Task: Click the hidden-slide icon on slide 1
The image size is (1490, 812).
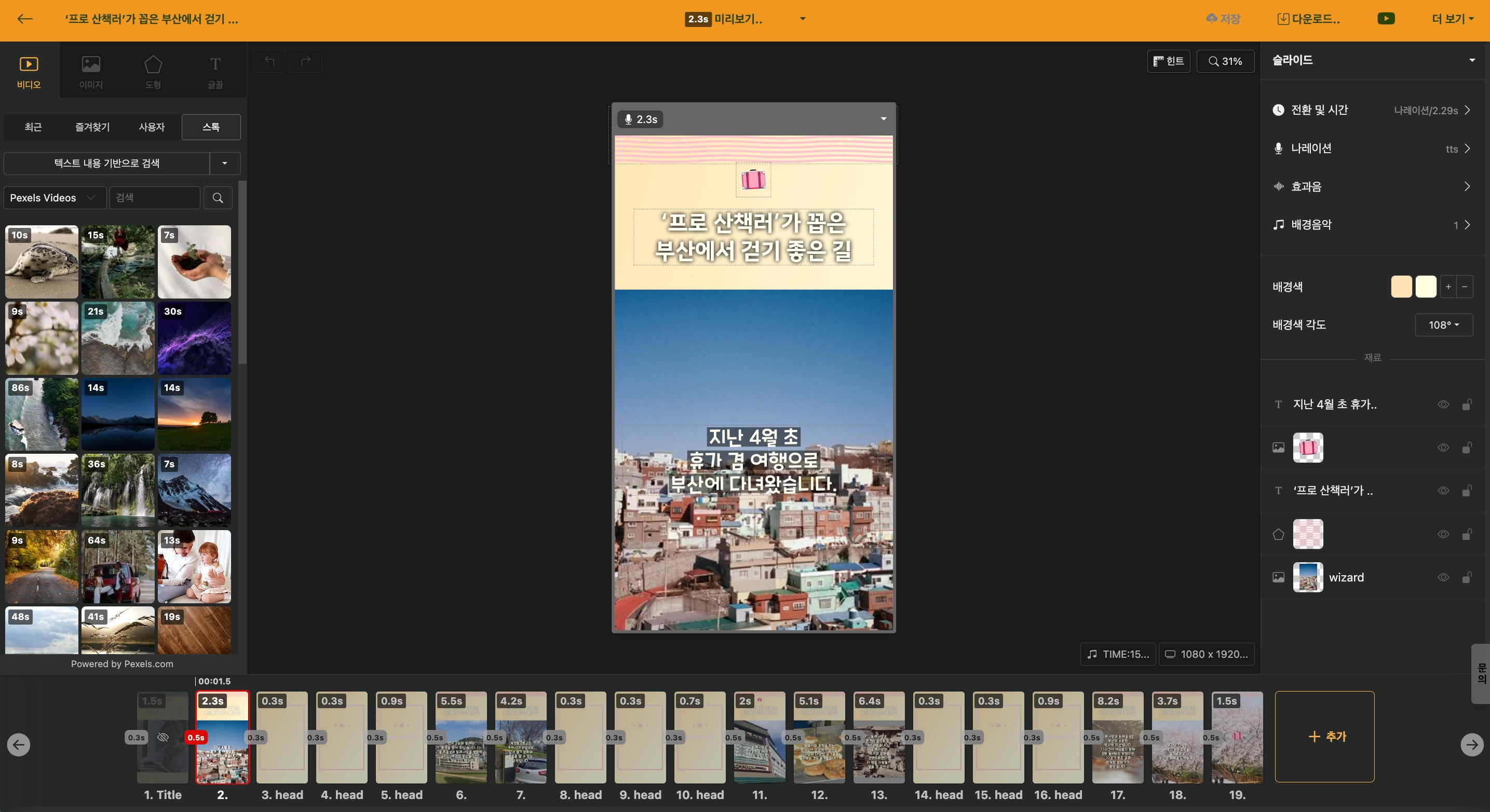Action: [163, 737]
